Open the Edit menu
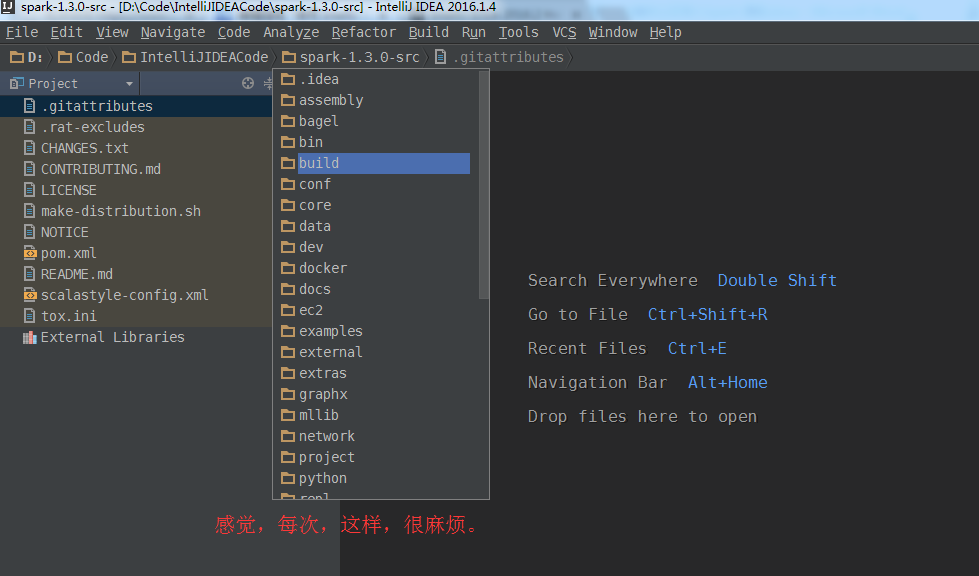979x576 pixels. (x=66, y=32)
